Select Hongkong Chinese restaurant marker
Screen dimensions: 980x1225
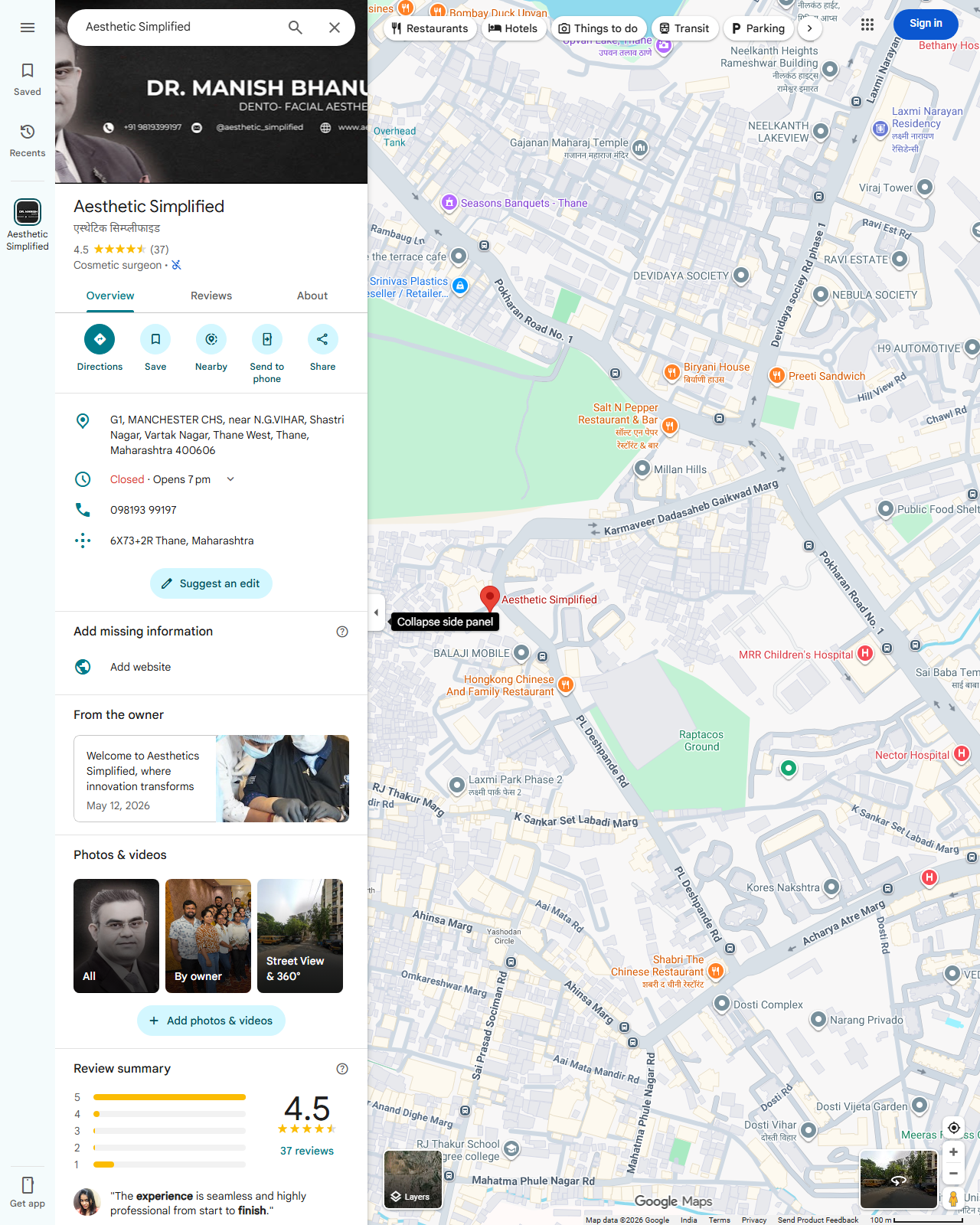coord(566,684)
